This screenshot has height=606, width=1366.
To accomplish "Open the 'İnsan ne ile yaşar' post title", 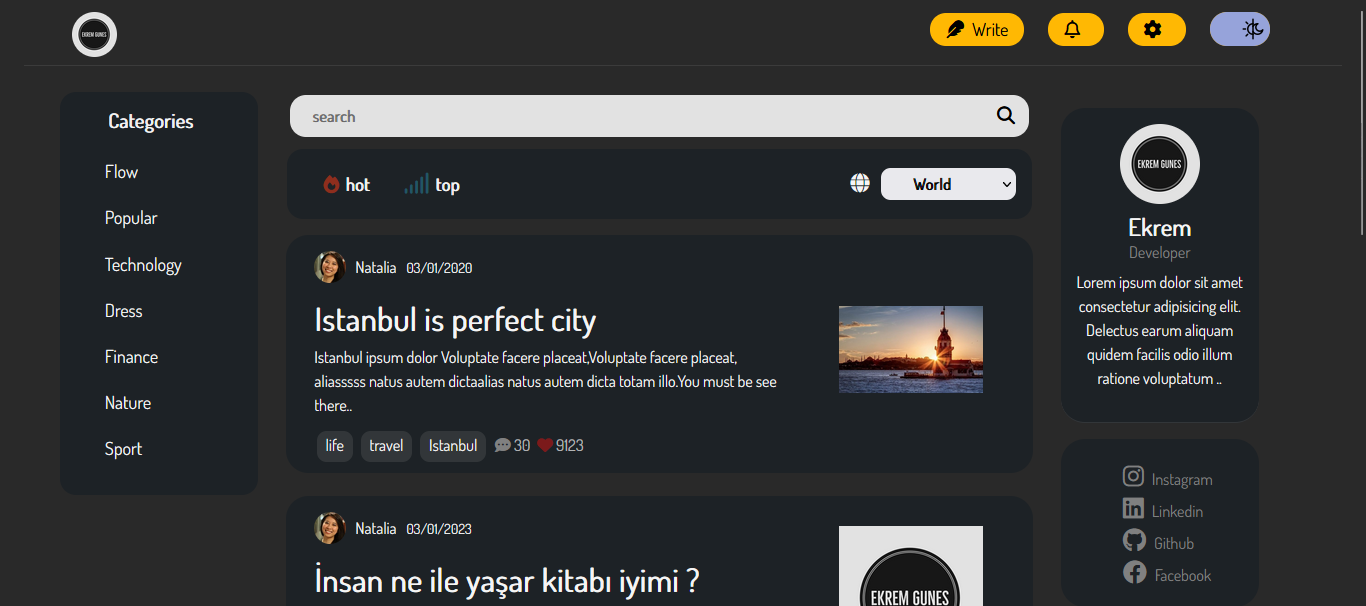I will click(506, 580).
